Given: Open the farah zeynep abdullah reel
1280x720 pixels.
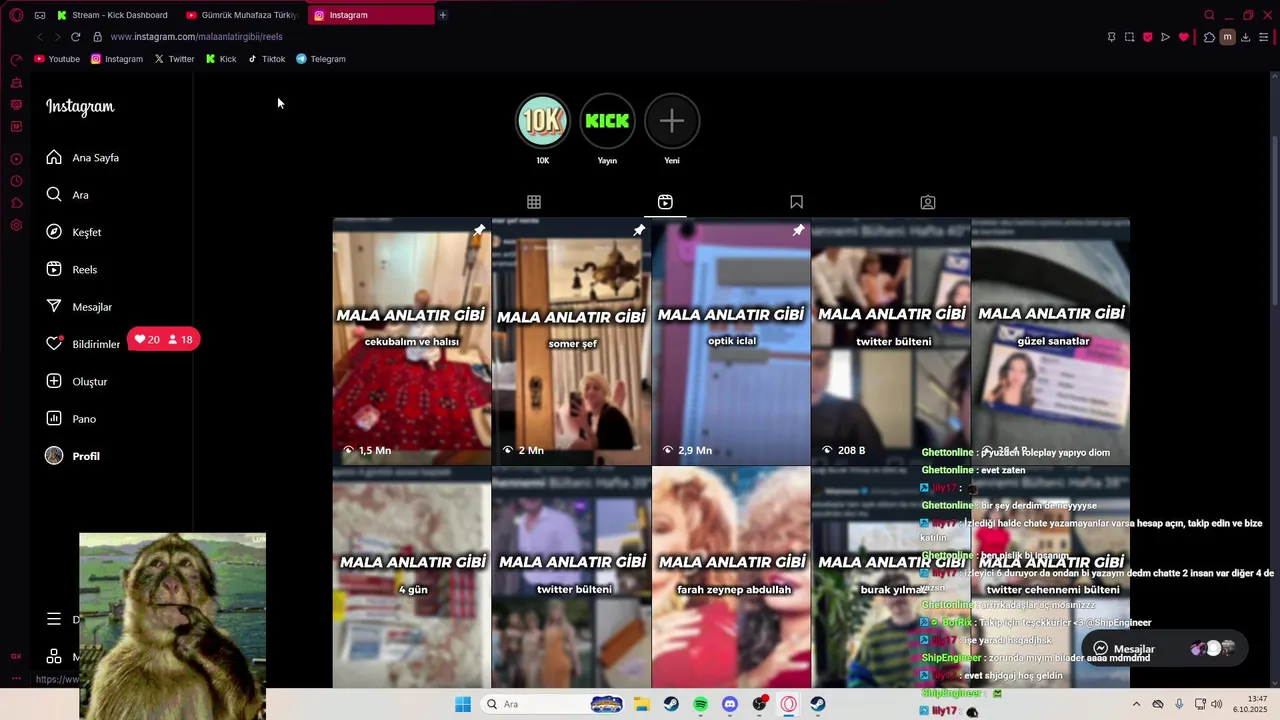Looking at the screenshot, I should [x=731, y=577].
